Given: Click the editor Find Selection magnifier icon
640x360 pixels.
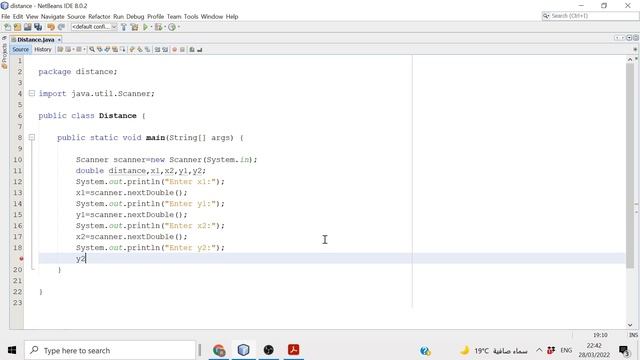Looking at the screenshot, I should click(92, 49).
